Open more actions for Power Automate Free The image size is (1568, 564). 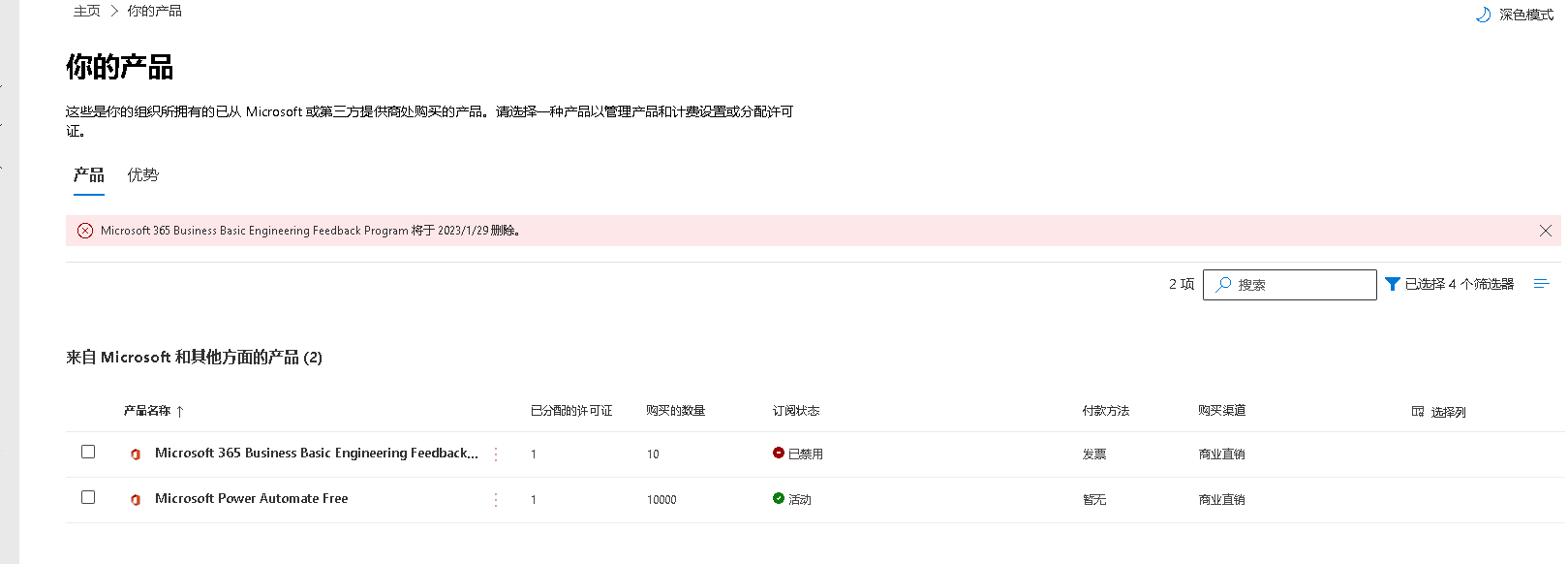(x=496, y=499)
